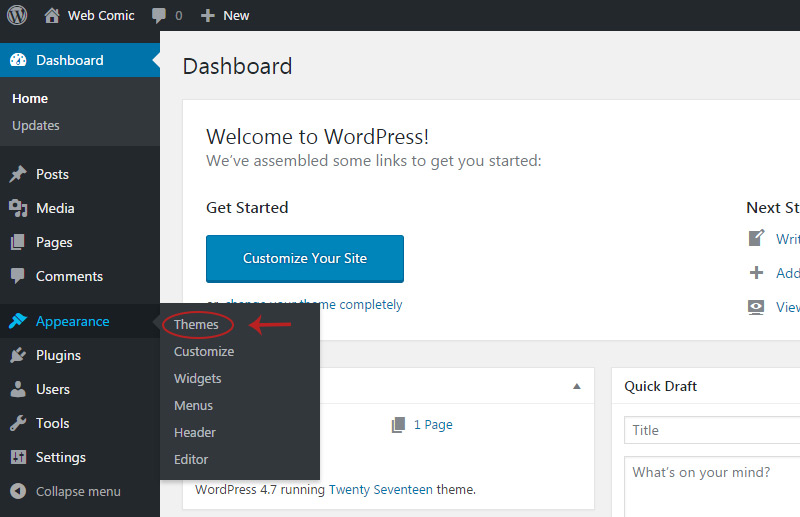Viewport: 800px width, 517px height.
Task: Click the view site eye icon
Action: (x=756, y=307)
